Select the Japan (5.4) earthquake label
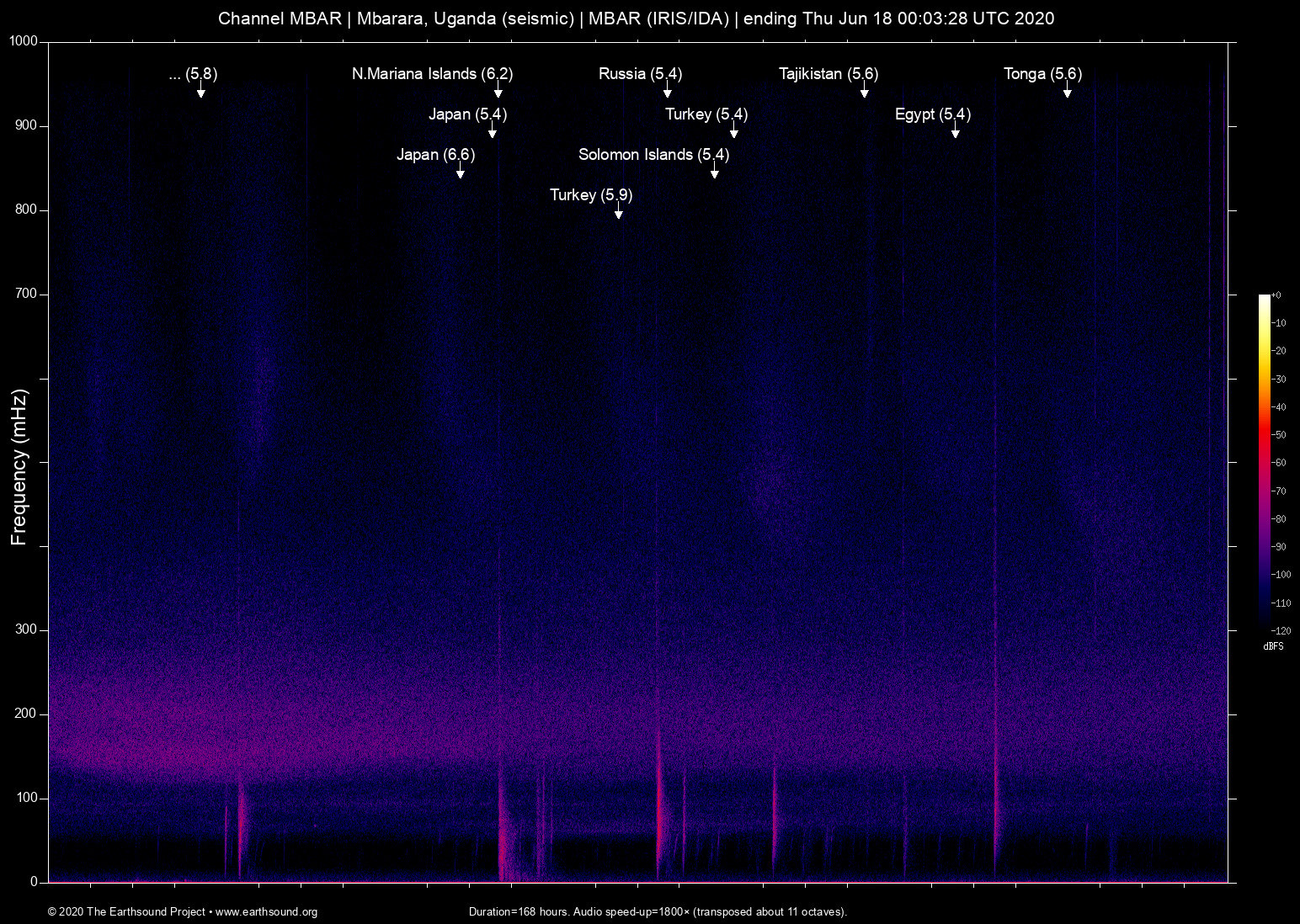This screenshot has height=924, width=1300. 468,114
